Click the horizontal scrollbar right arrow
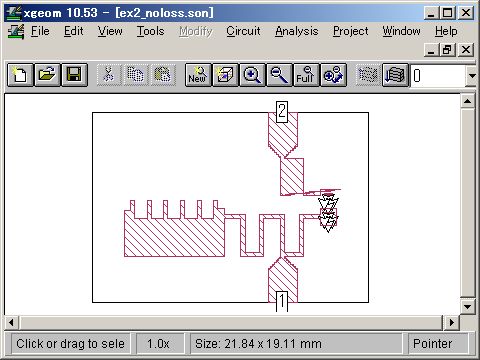This screenshot has height=360, width=480. (x=452, y=322)
